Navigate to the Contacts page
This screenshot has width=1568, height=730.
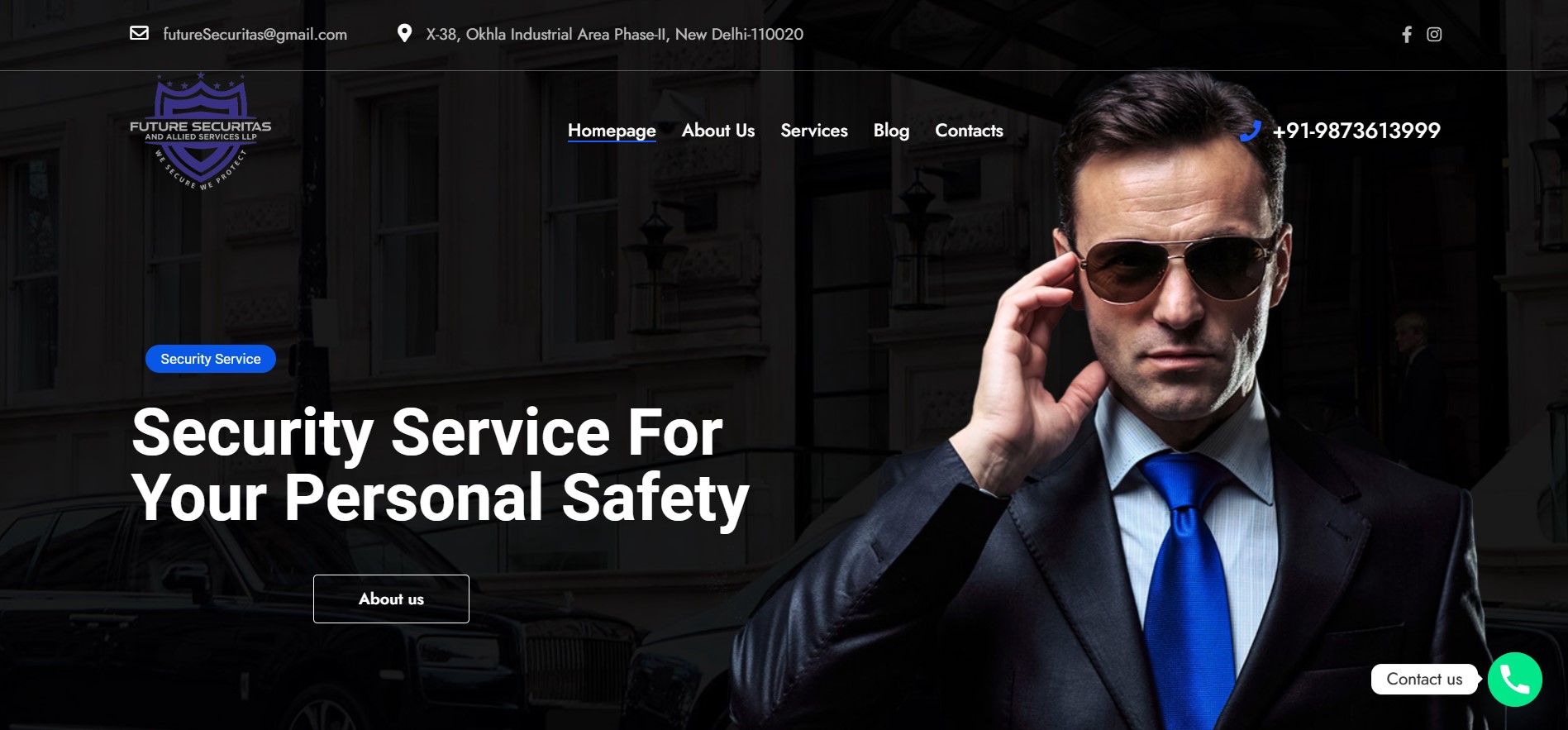click(969, 131)
